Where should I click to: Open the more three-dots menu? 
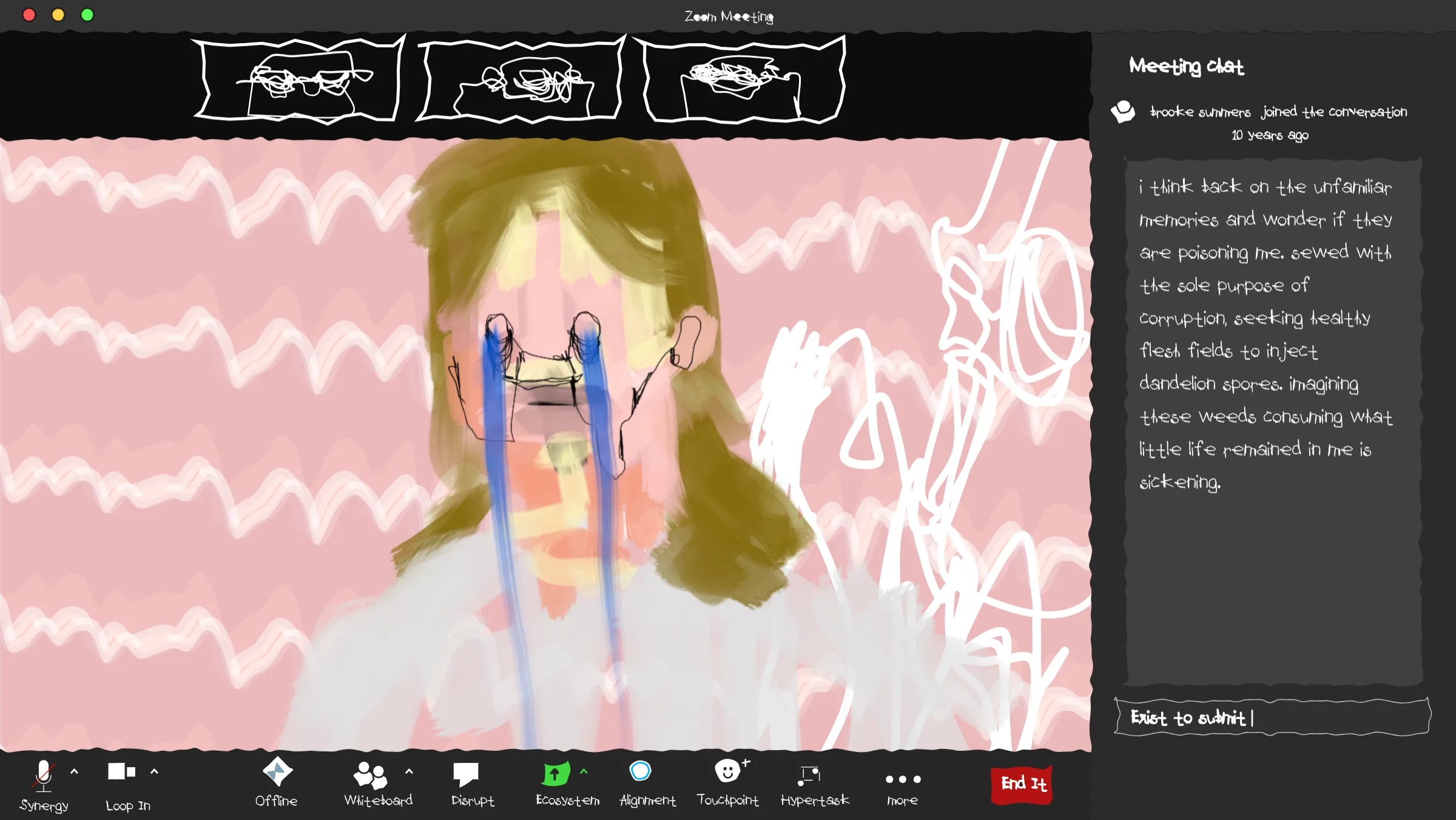(x=903, y=779)
